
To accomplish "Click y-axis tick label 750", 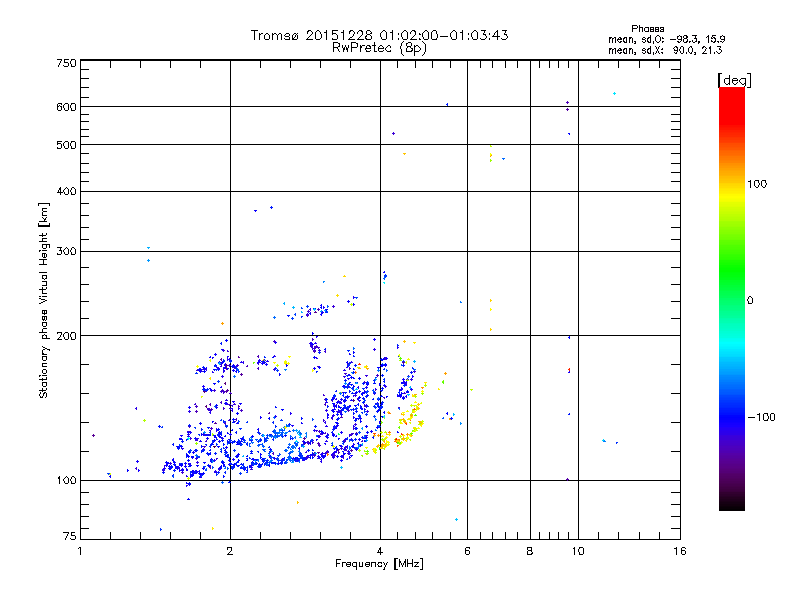I will point(66,63).
